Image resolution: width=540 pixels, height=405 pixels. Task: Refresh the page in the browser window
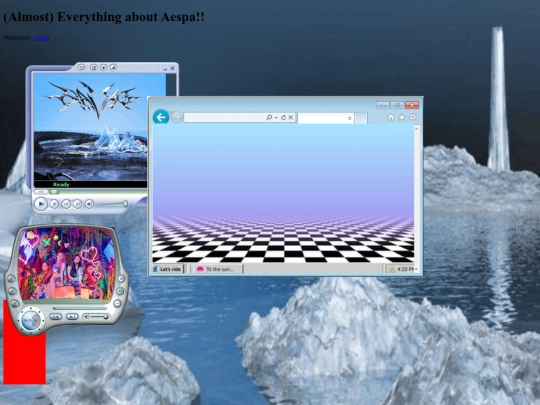pos(283,117)
